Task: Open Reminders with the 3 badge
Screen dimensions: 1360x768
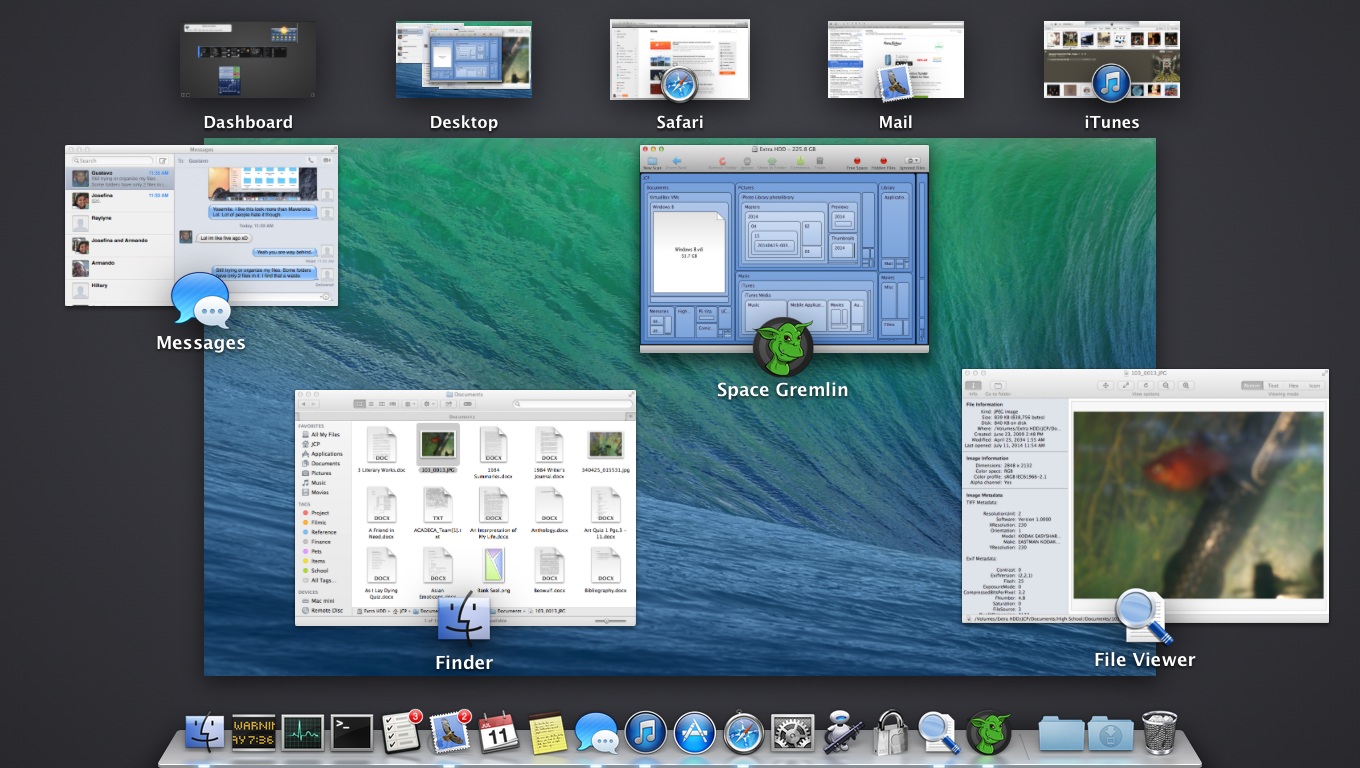Action: [x=401, y=733]
